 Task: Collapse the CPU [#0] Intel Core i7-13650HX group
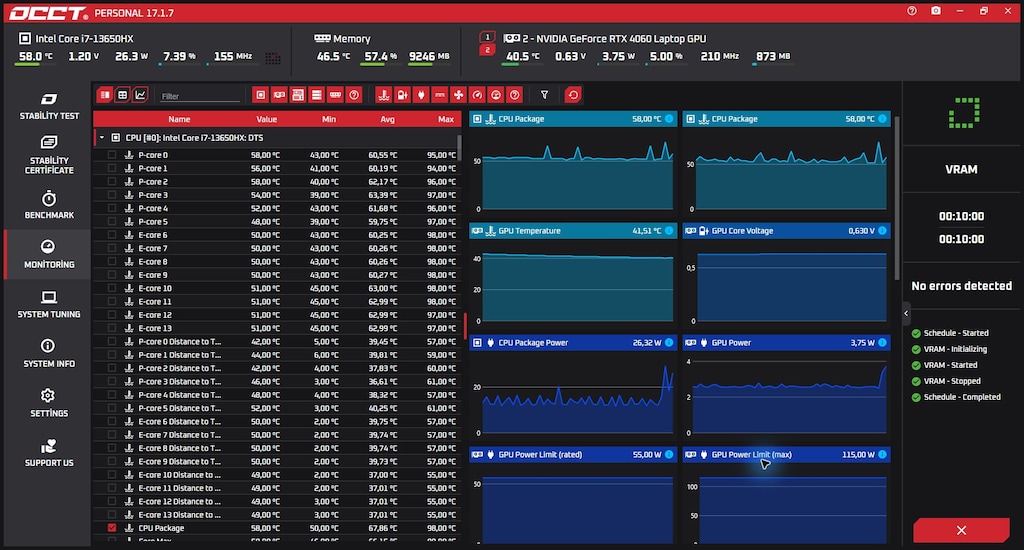point(102,138)
